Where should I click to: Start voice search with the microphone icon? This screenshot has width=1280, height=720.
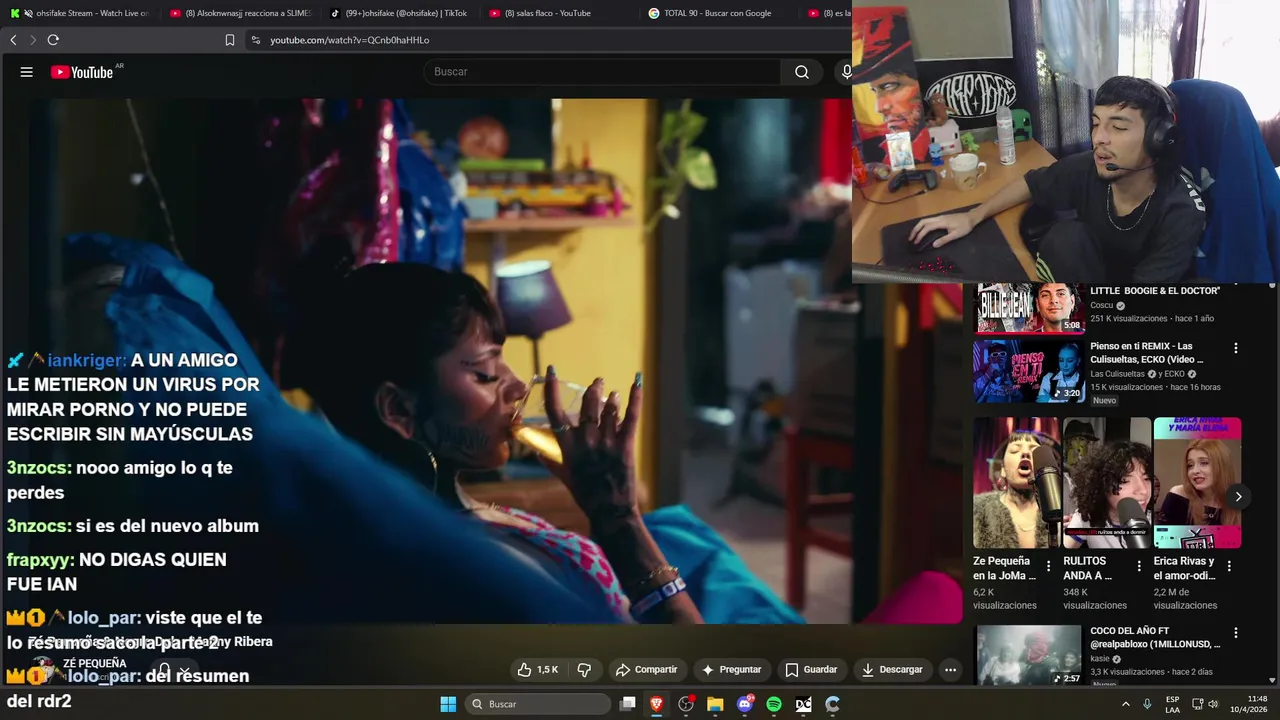point(846,72)
